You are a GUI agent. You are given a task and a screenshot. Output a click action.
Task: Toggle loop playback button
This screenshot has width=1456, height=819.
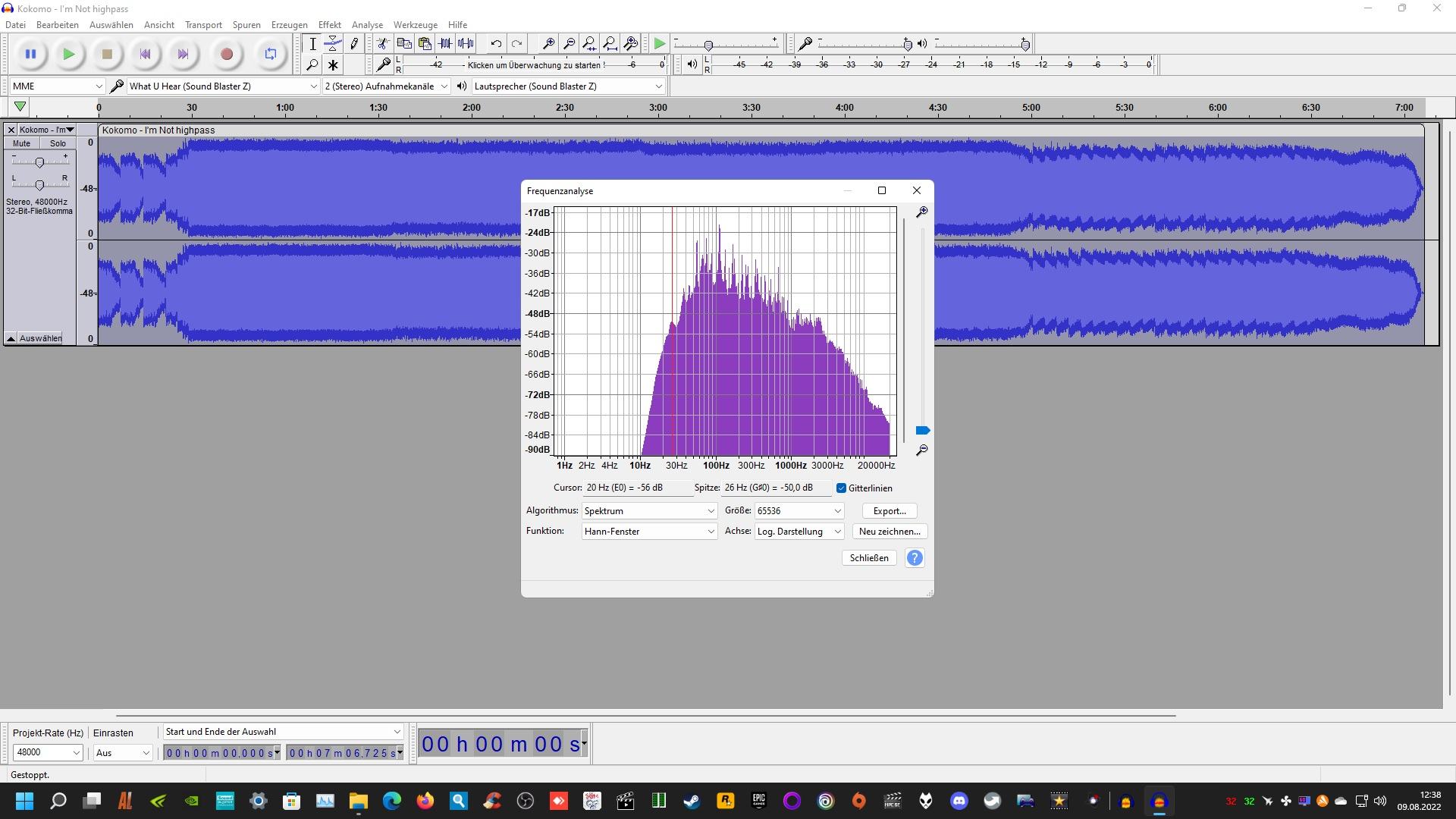pos(271,54)
